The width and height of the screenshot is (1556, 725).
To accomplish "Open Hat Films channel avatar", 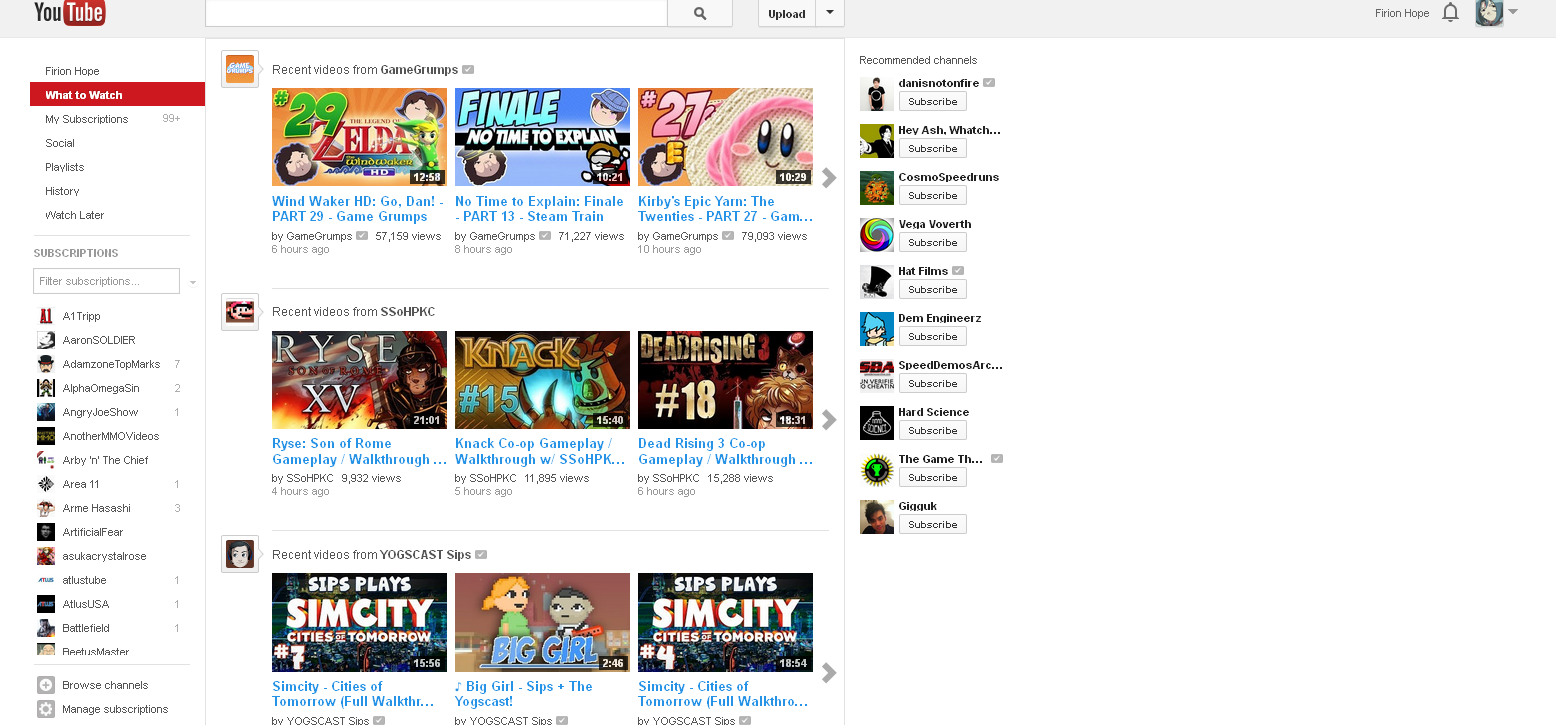I will pyautogui.click(x=876, y=282).
